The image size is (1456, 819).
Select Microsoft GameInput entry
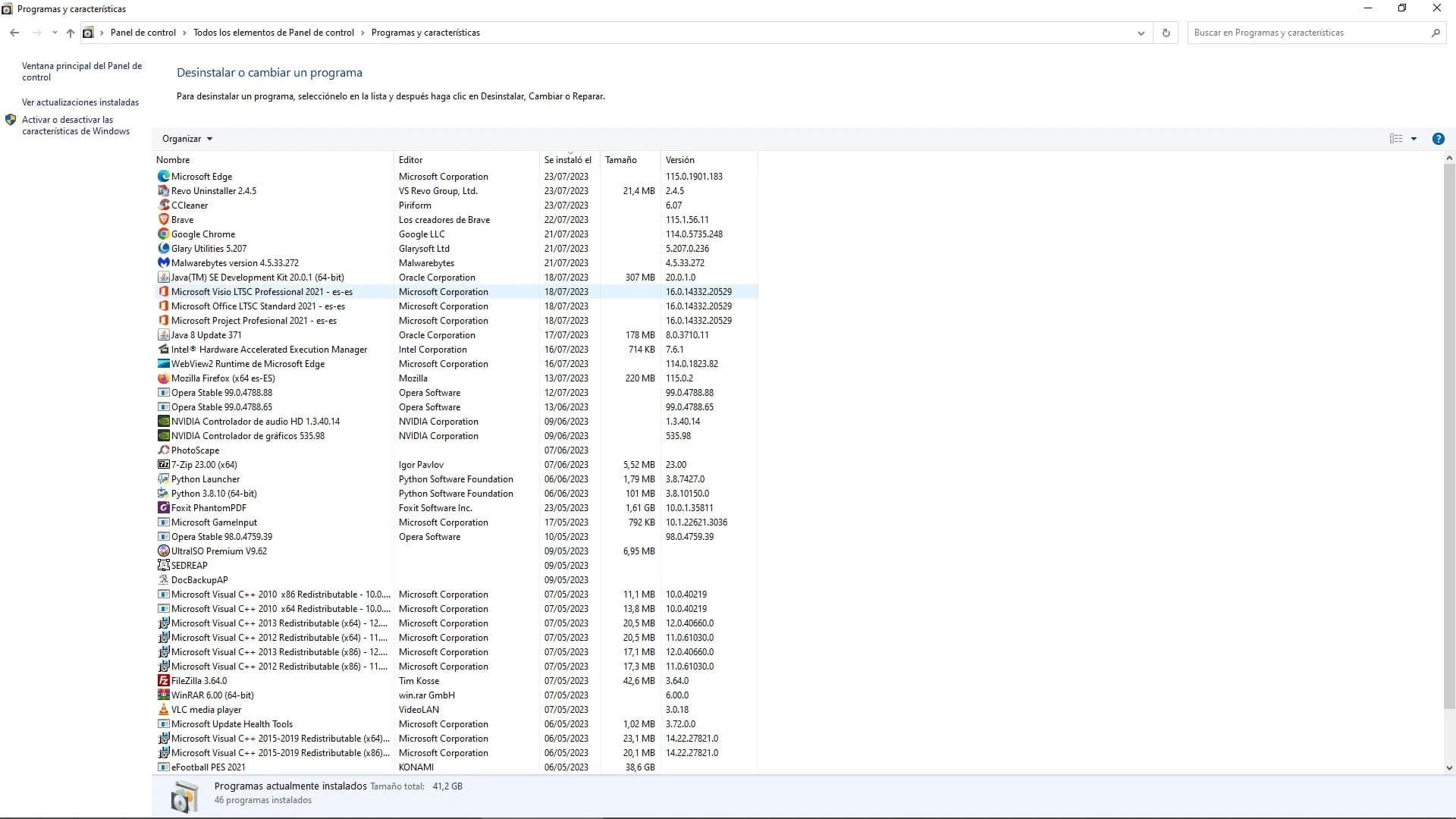point(455,522)
